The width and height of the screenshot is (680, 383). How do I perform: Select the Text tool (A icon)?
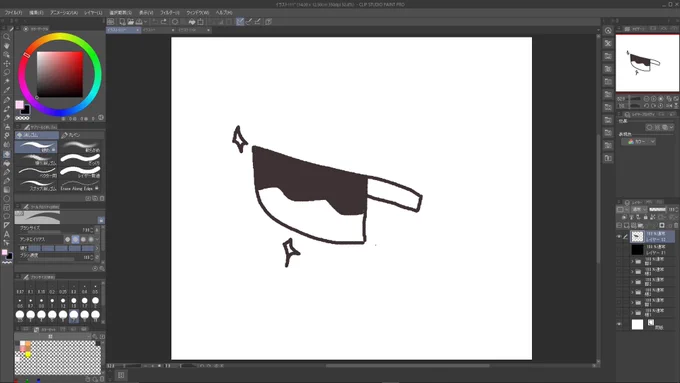pyautogui.click(x=7, y=234)
